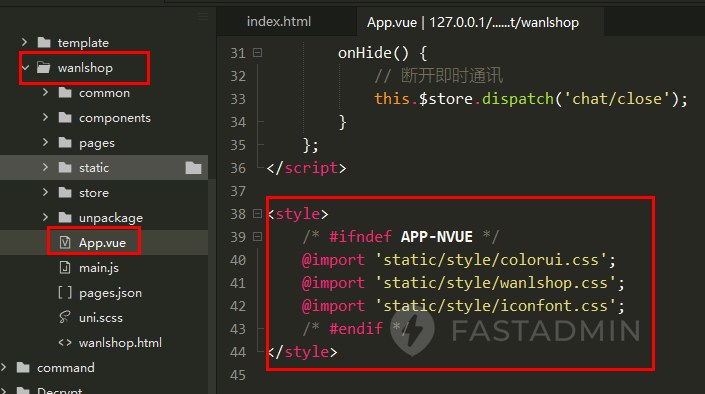Expand the pages folder arrow
705x394 pixels.
(x=45, y=142)
